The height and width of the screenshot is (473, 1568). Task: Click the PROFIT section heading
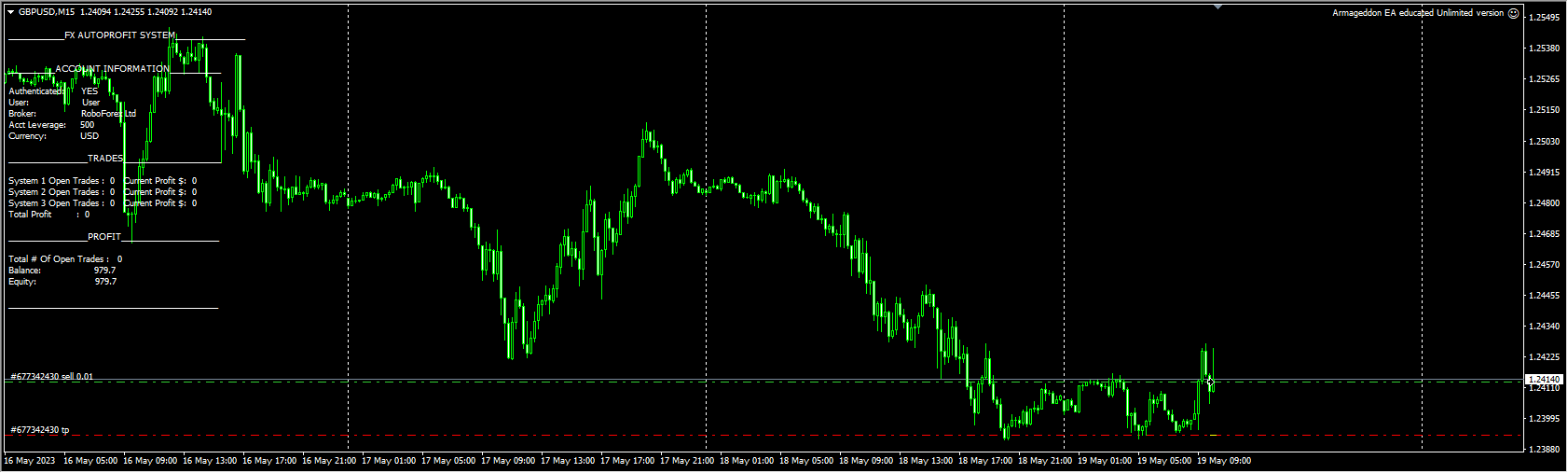pyautogui.click(x=104, y=237)
